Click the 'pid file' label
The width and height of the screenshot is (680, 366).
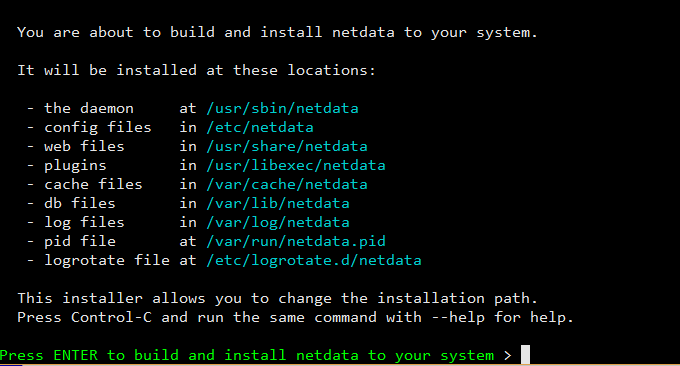tap(80, 242)
